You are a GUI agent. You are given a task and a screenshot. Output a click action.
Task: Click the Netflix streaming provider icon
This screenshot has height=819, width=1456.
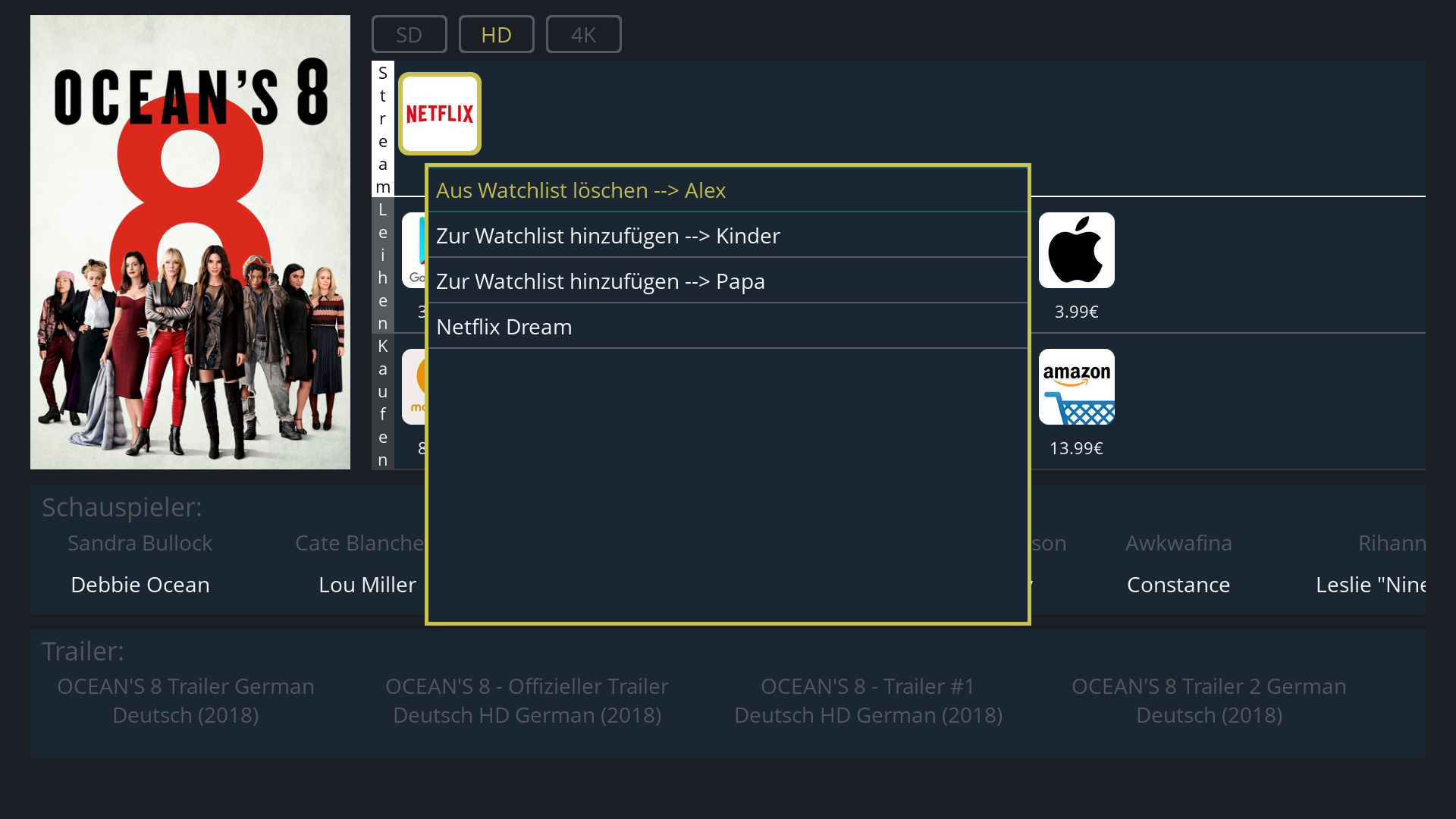[440, 114]
